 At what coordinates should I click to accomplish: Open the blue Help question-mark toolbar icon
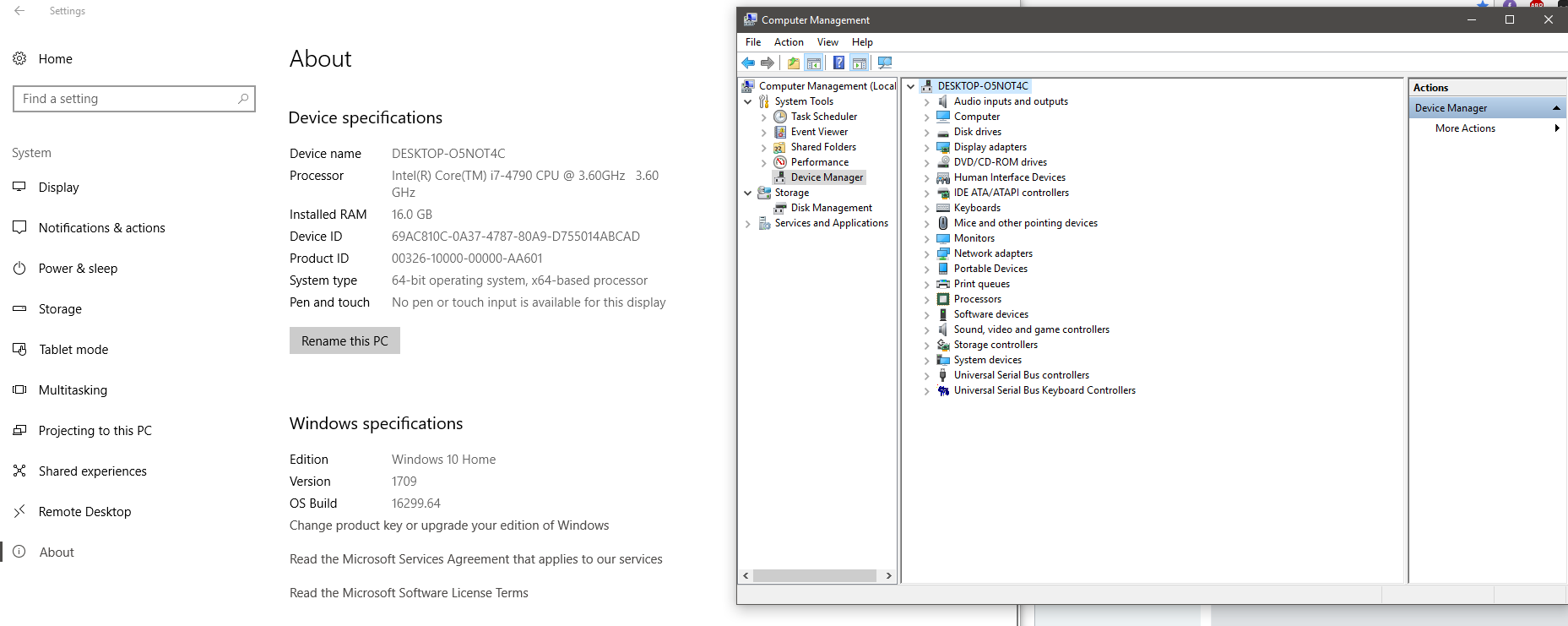[838, 63]
